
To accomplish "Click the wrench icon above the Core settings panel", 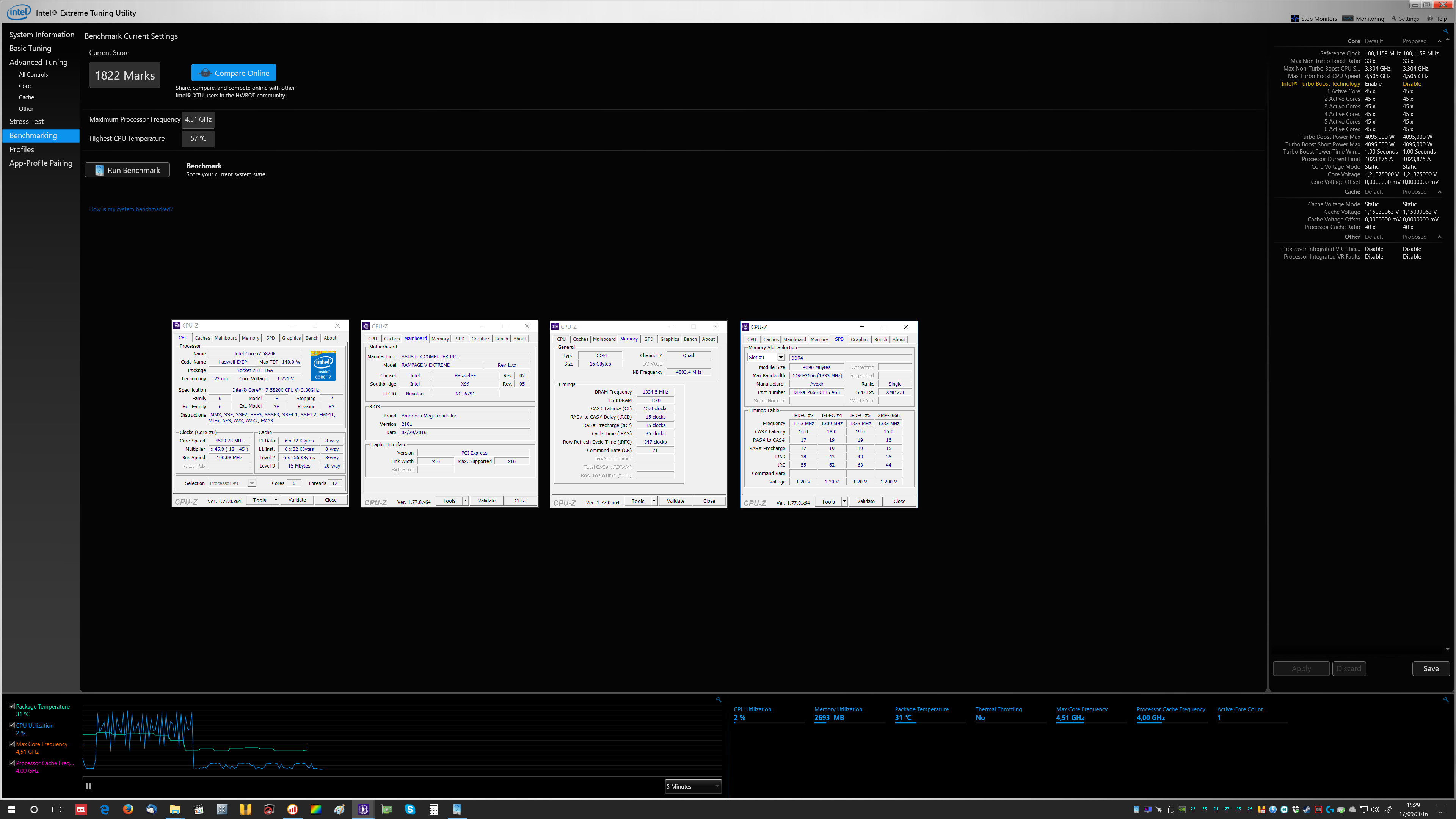I will click(1446, 31).
